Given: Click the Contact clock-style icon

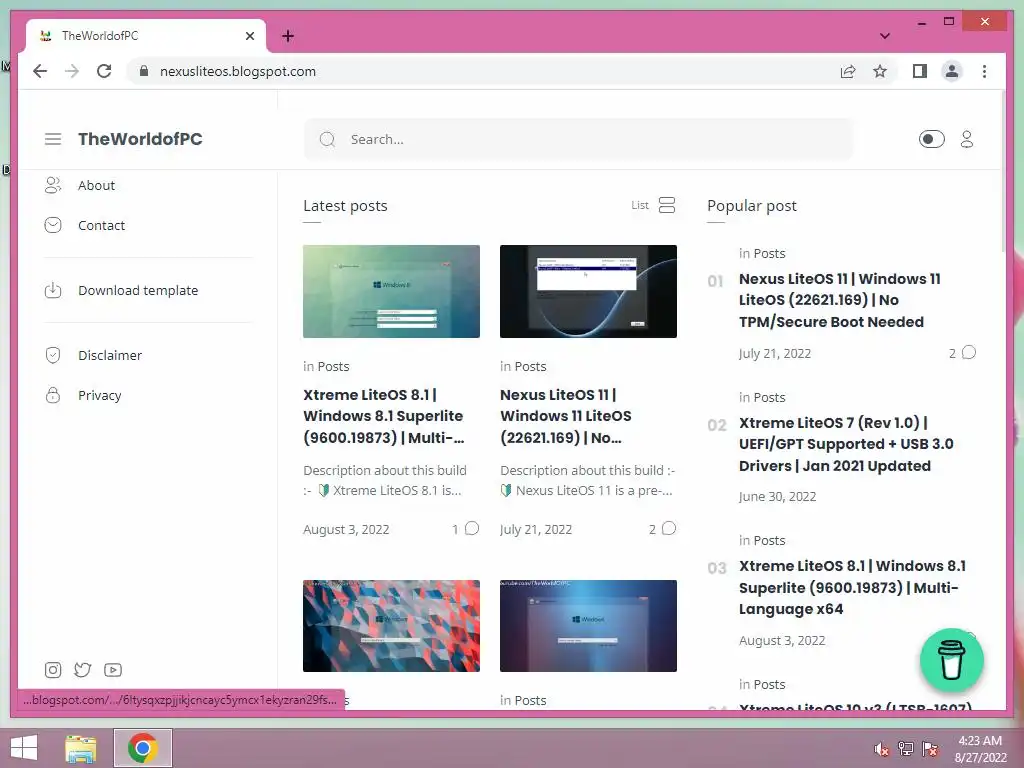Looking at the screenshot, I should (53, 225).
